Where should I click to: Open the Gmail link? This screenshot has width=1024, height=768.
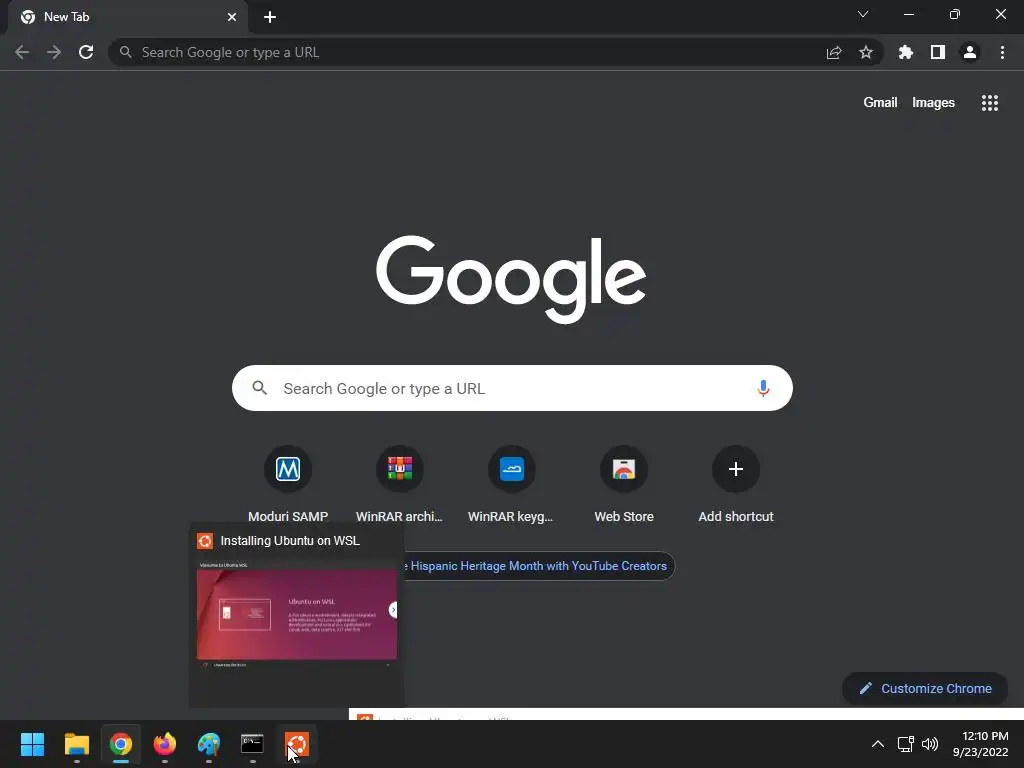tap(880, 103)
